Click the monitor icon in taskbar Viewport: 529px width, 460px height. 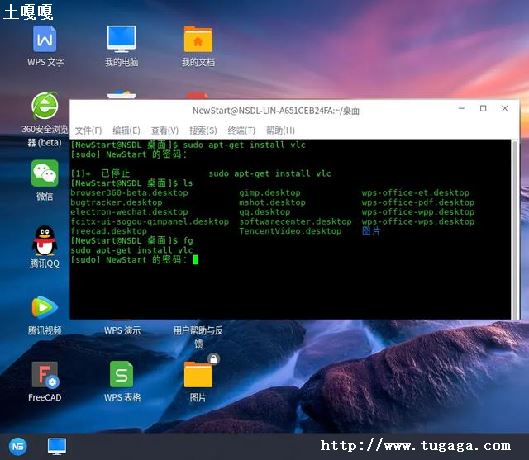[x=57, y=446]
